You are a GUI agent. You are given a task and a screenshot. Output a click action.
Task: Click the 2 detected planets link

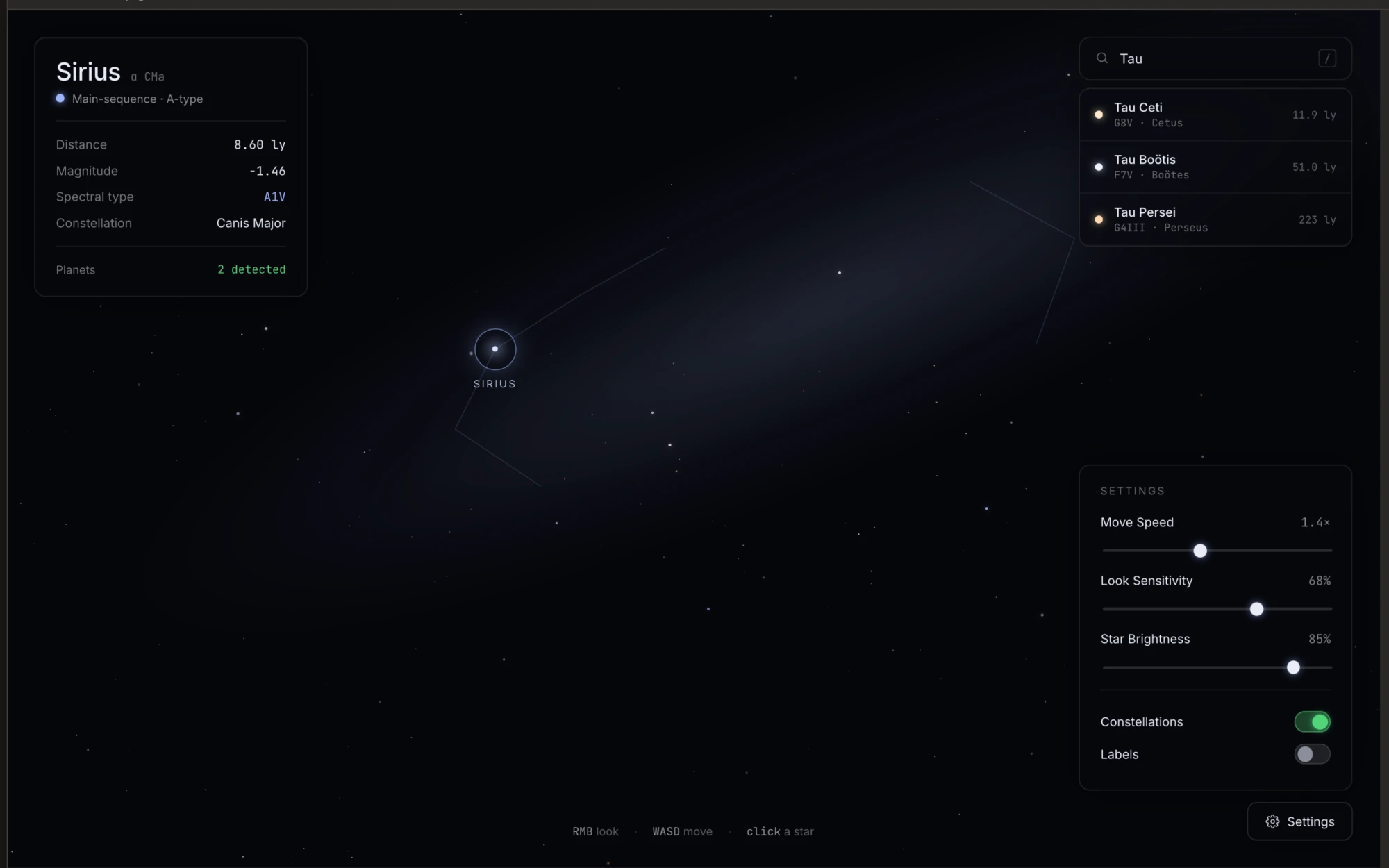pyautogui.click(x=251, y=269)
